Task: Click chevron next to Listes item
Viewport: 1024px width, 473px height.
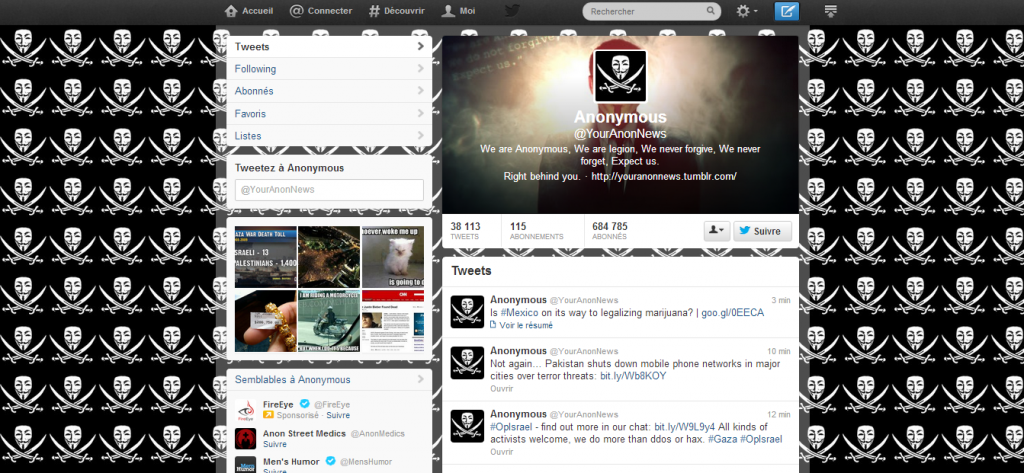Action: [x=421, y=136]
